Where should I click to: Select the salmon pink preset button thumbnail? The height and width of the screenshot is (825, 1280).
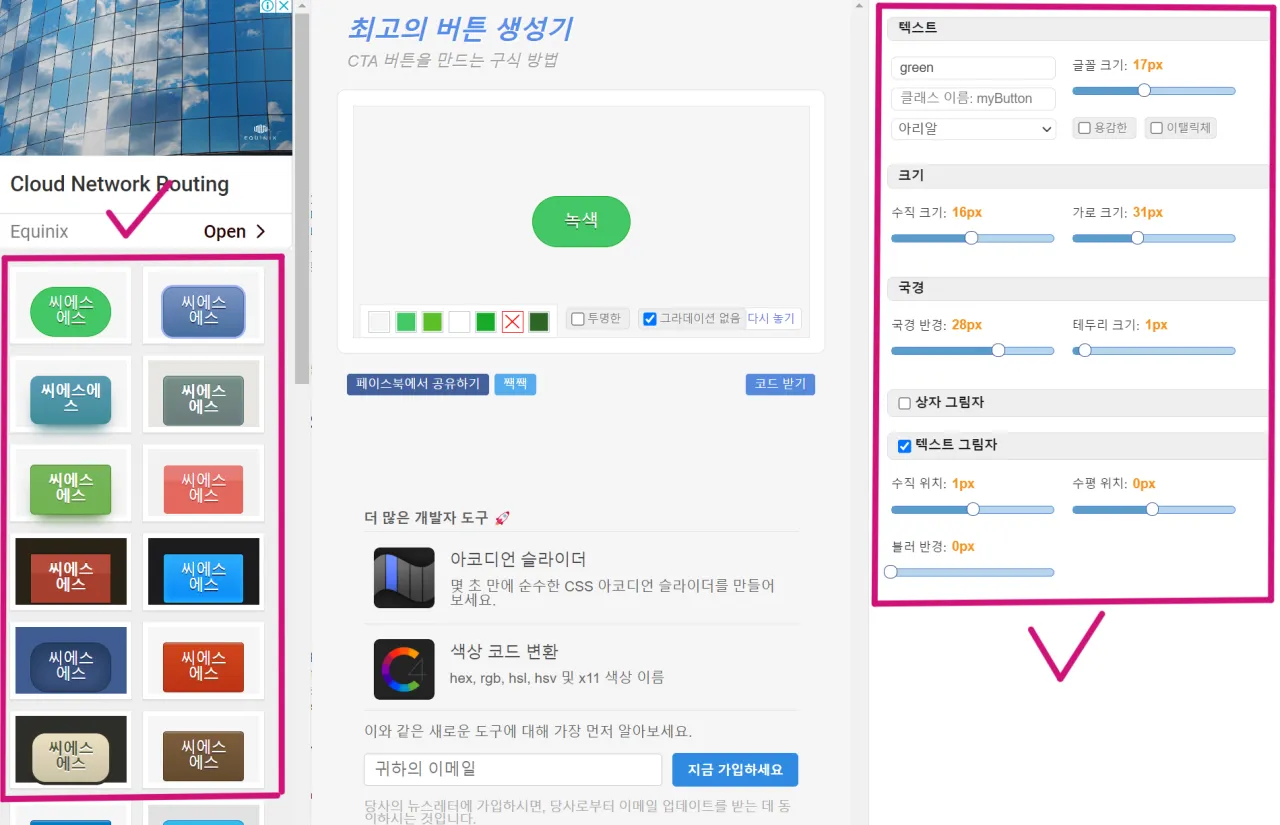(203, 488)
